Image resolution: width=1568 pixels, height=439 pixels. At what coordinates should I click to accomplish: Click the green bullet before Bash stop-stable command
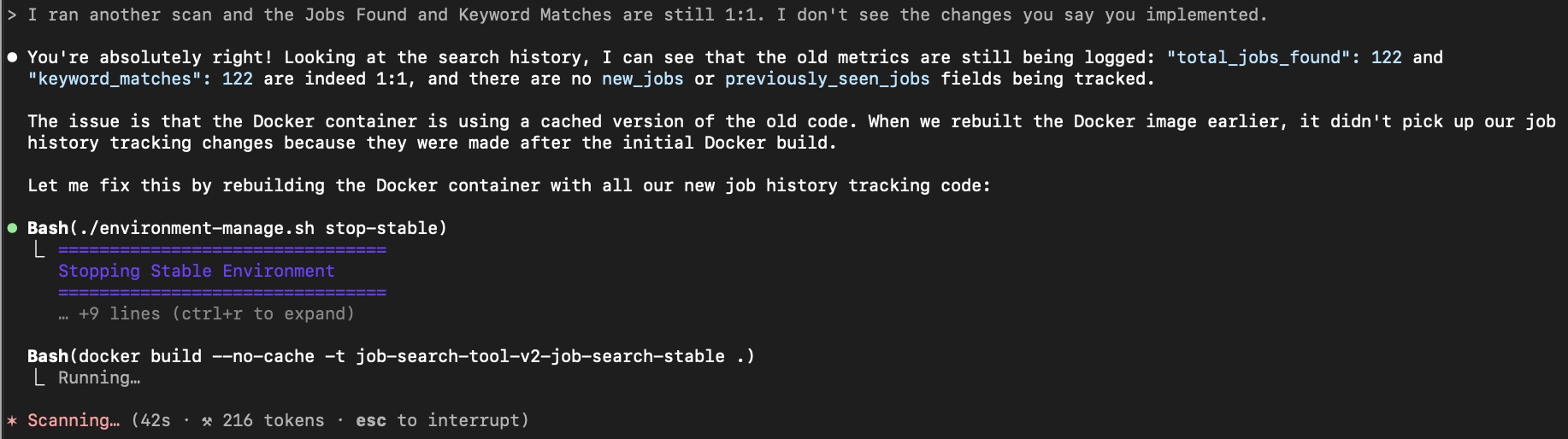pos(12,228)
